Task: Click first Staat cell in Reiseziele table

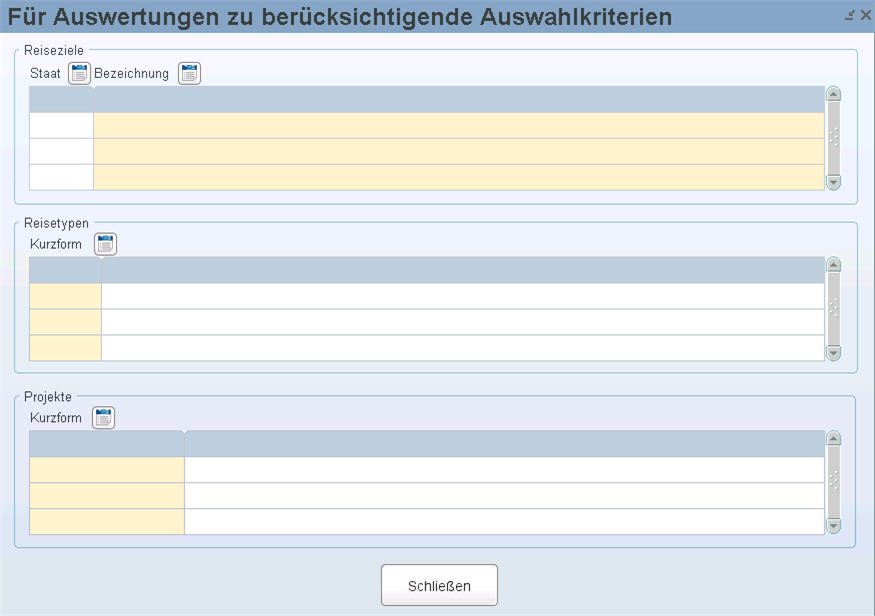Action: [x=61, y=125]
